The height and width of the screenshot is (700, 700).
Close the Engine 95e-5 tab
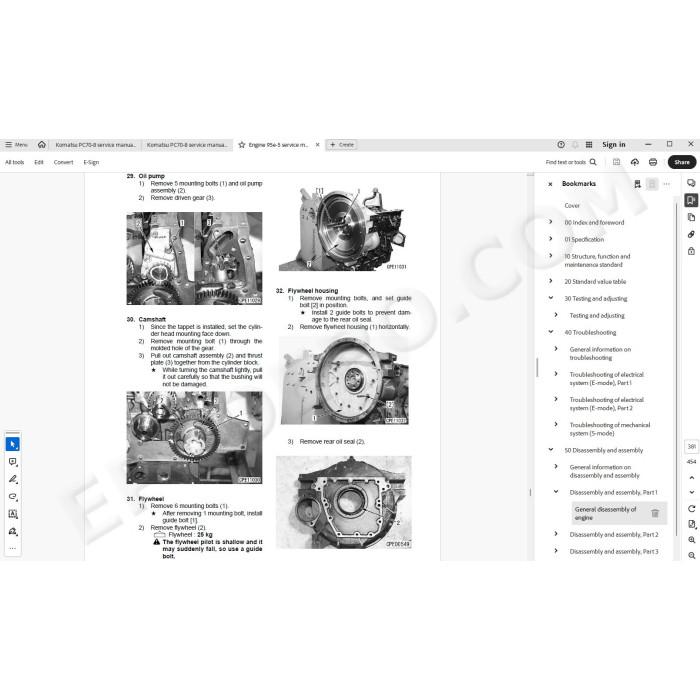click(x=317, y=145)
